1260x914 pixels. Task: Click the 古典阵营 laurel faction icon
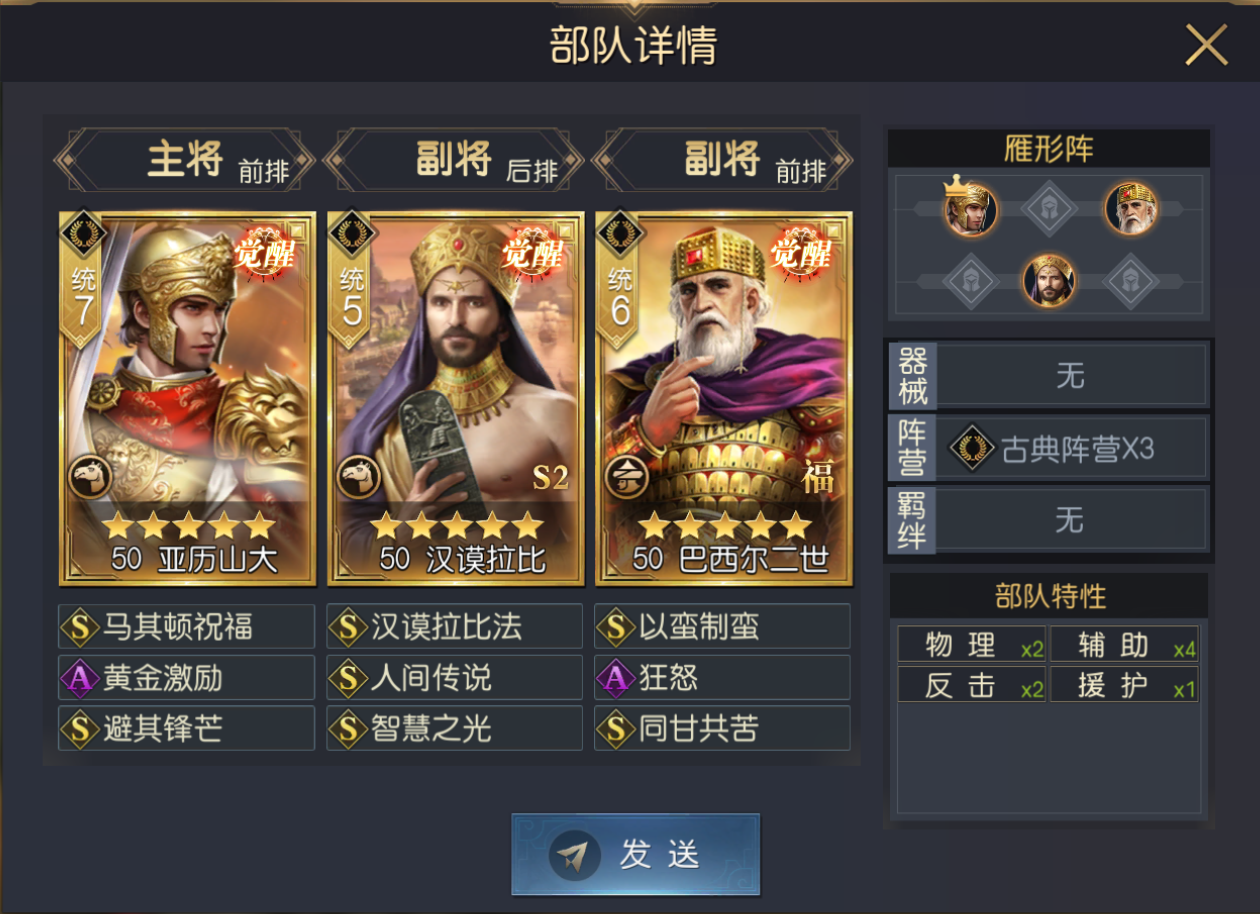pyautogui.click(x=971, y=449)
